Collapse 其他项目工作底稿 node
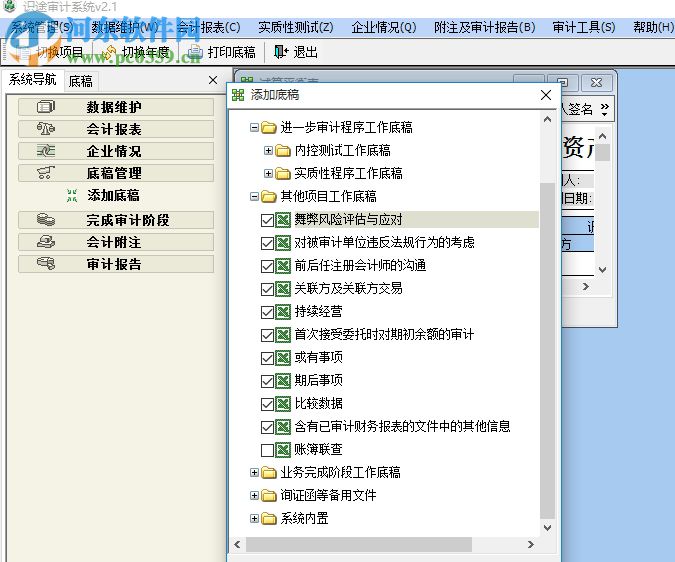 254,197
